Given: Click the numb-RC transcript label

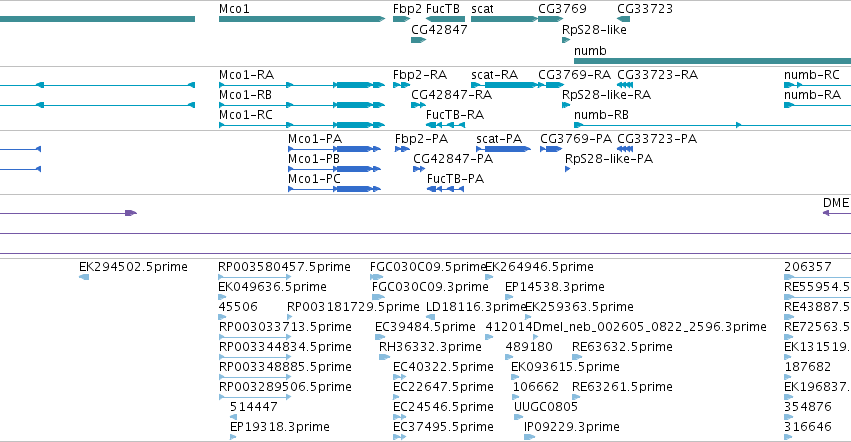Looking at the screenshot, I should click(x=812, y=74).
